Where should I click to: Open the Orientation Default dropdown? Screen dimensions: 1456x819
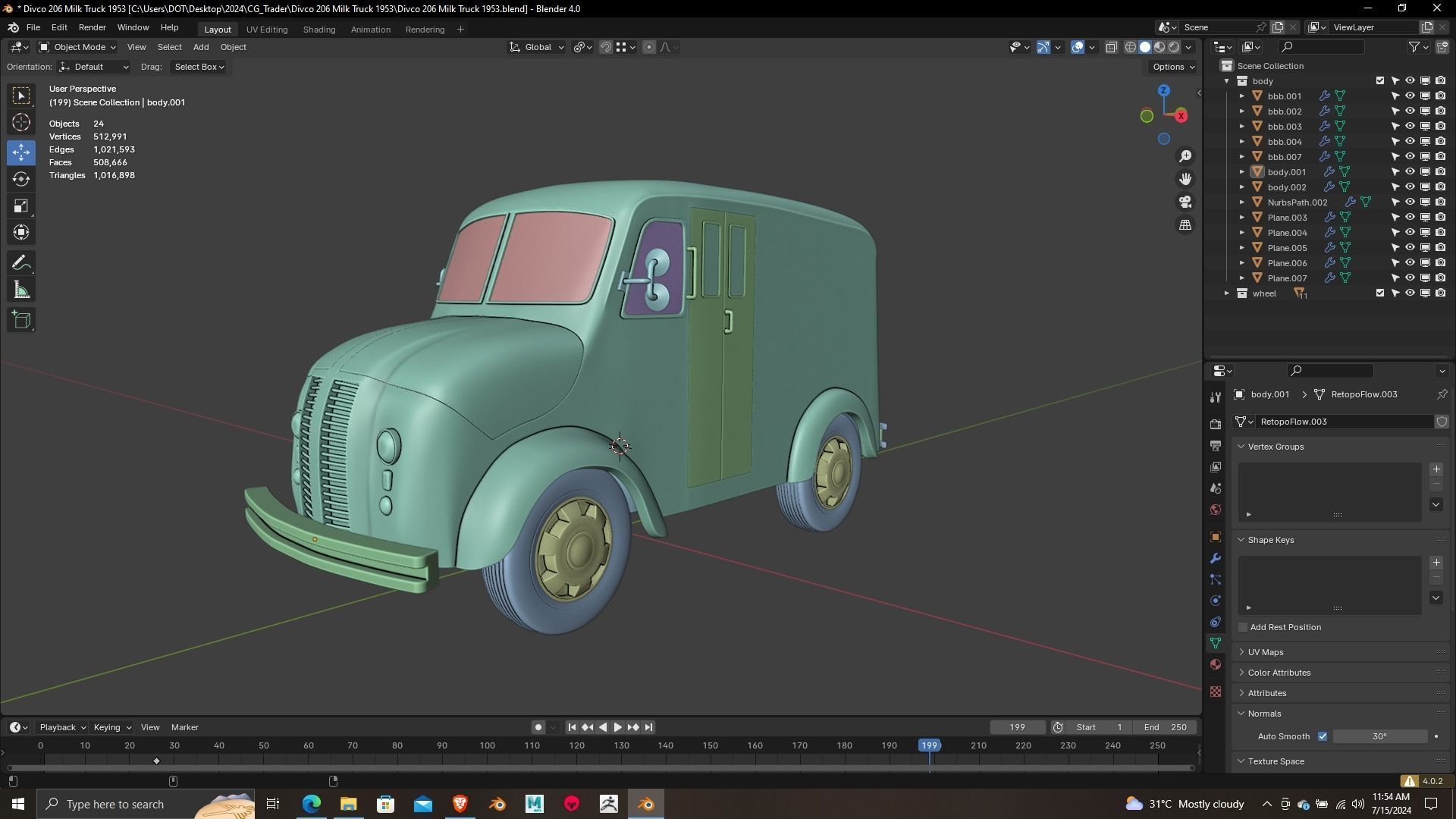click(x=93, y=67)
